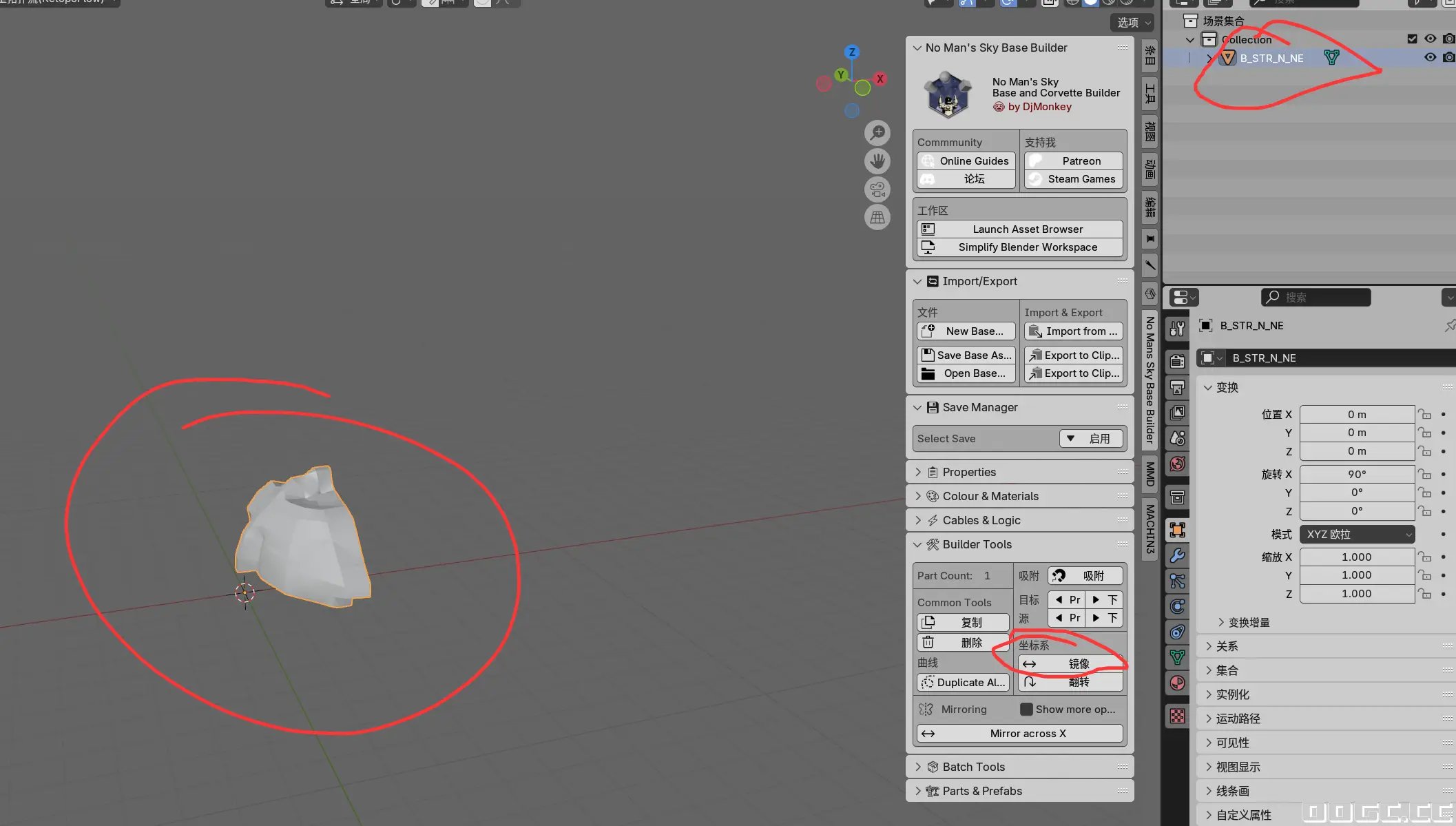
Task: Click the 镜像 mirror button
Action: 1070,664
